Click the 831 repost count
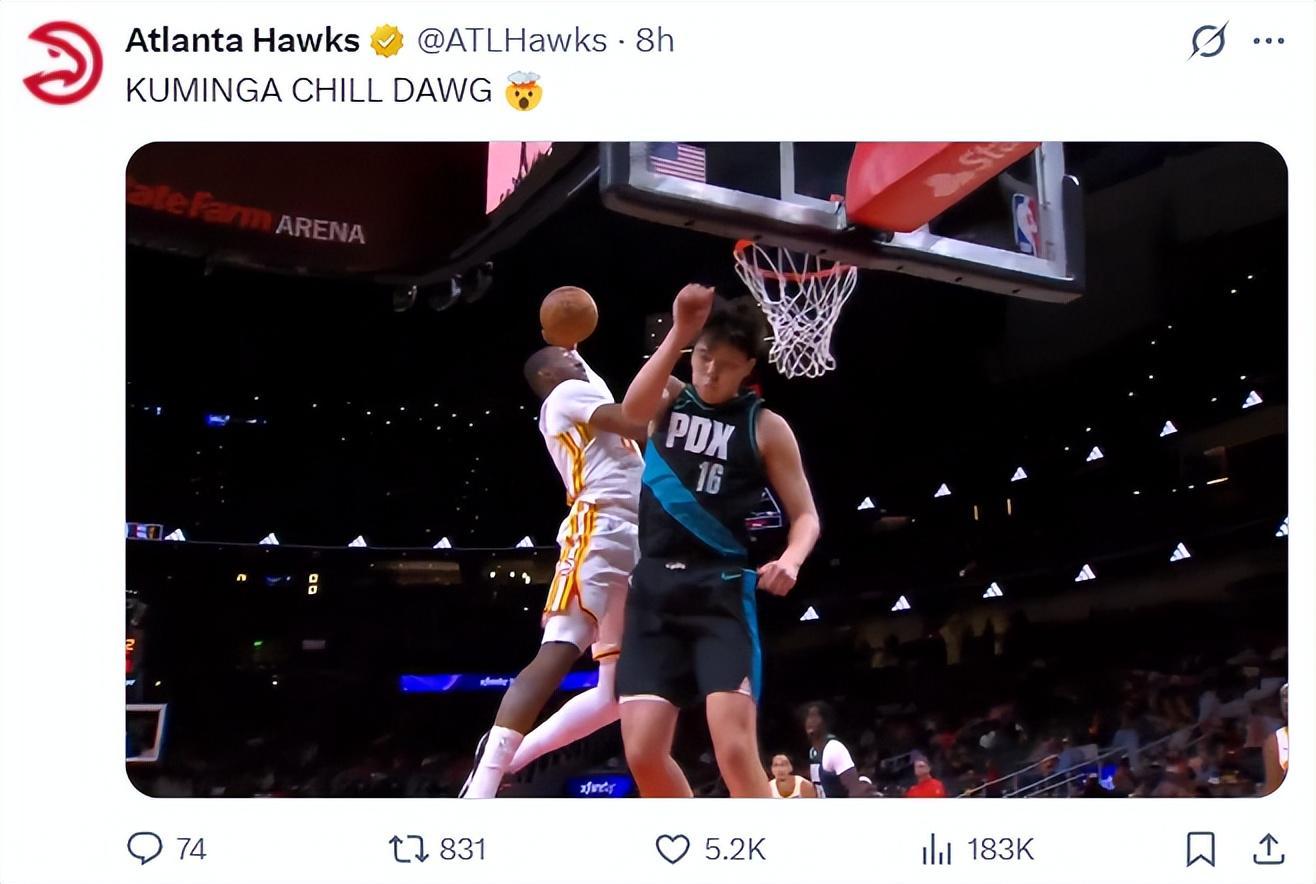 462,850
